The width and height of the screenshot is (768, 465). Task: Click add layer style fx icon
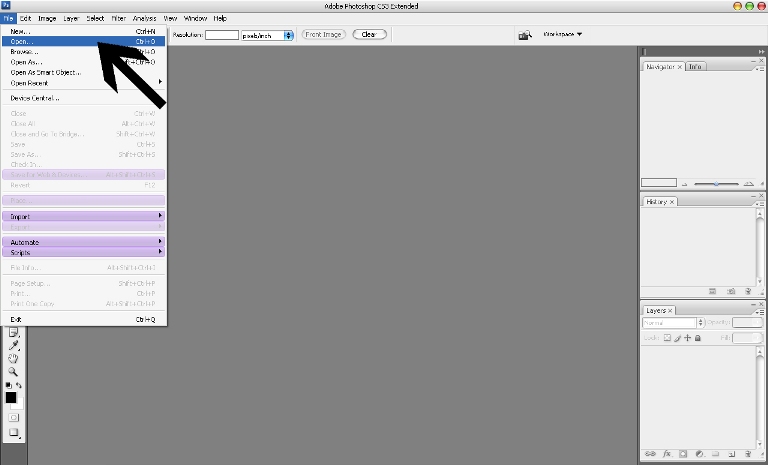coord(667,454)
